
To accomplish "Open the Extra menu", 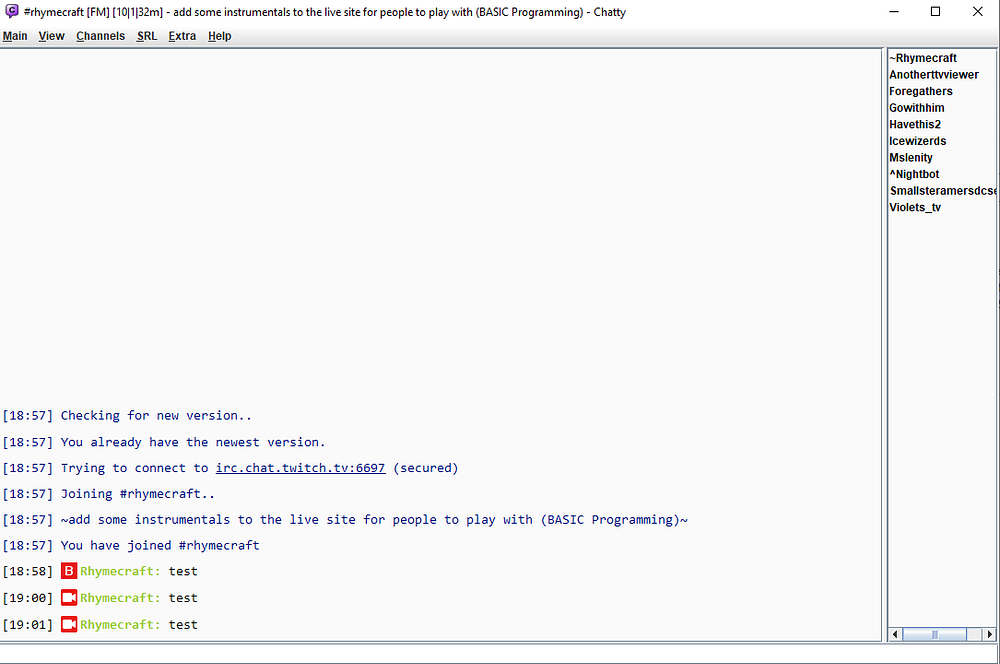I will (x=182, y=36).
